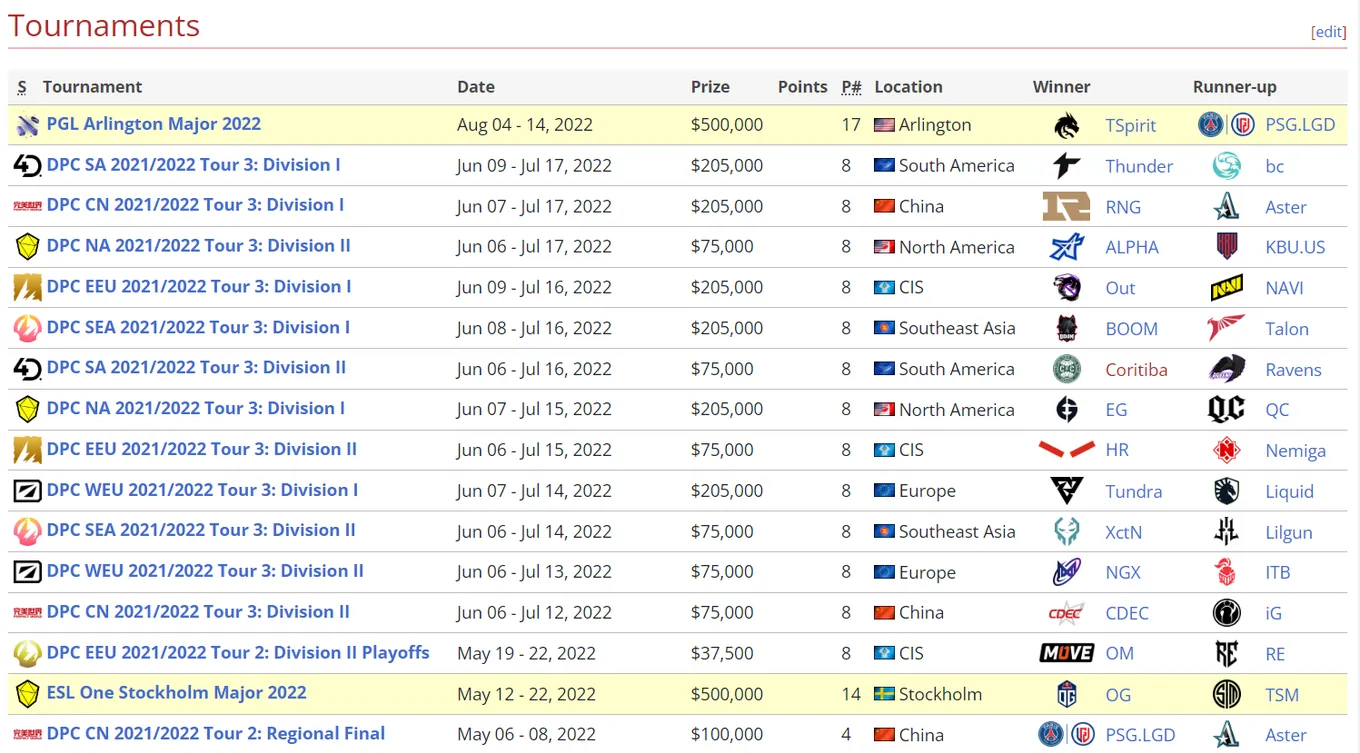Click the date "Jun 06 - Jul 13, 2022"
Viewport: 1360px width, 753px height.
pyautogui.click(x=534, y=572)
